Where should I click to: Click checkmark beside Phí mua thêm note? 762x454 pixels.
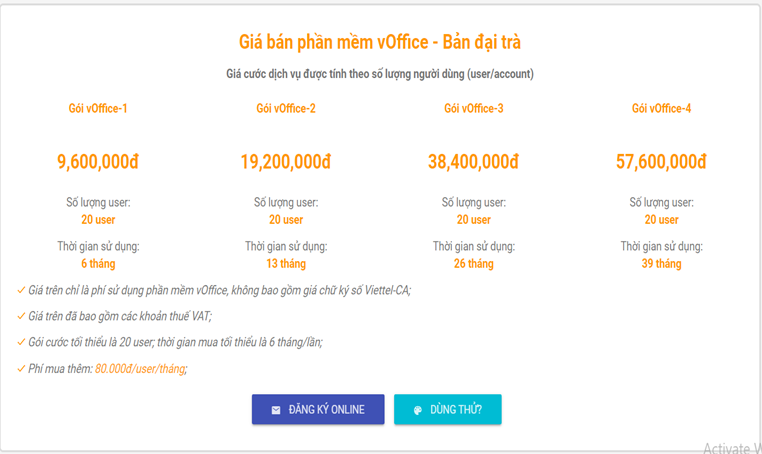pos(21,368)
